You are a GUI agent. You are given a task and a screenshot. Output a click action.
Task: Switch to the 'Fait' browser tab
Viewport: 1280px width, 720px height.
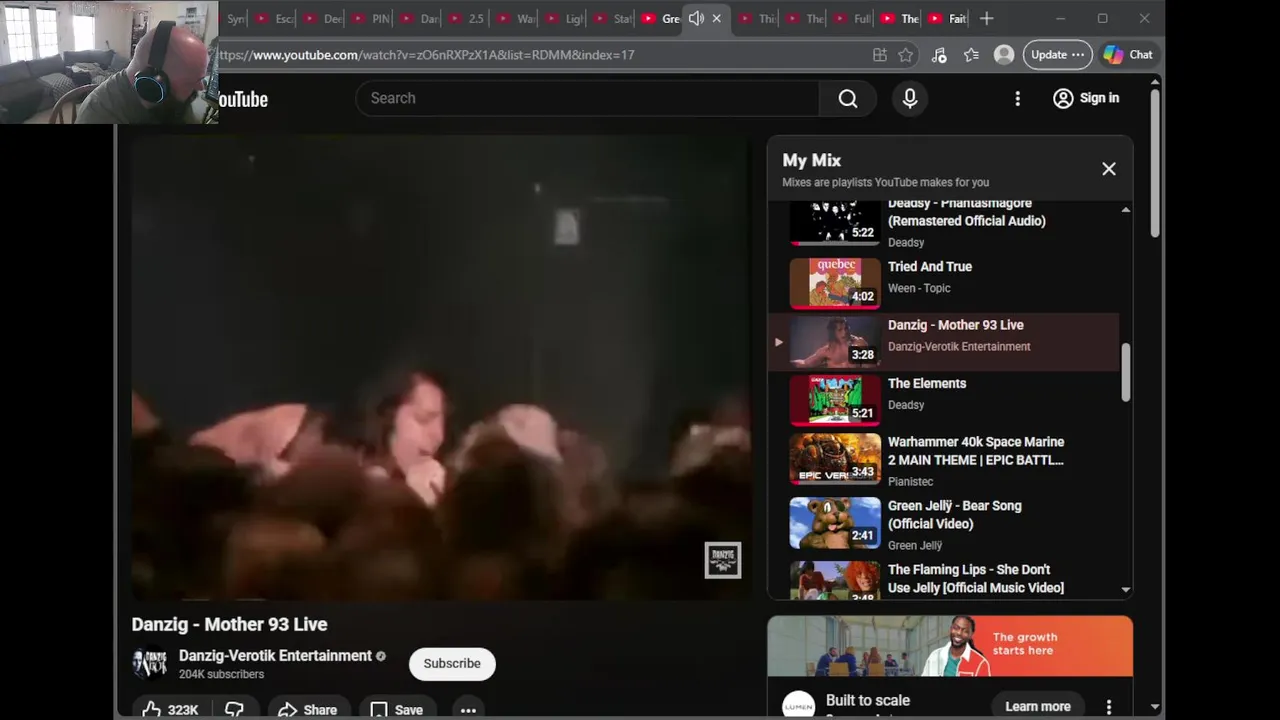(948, 19)
